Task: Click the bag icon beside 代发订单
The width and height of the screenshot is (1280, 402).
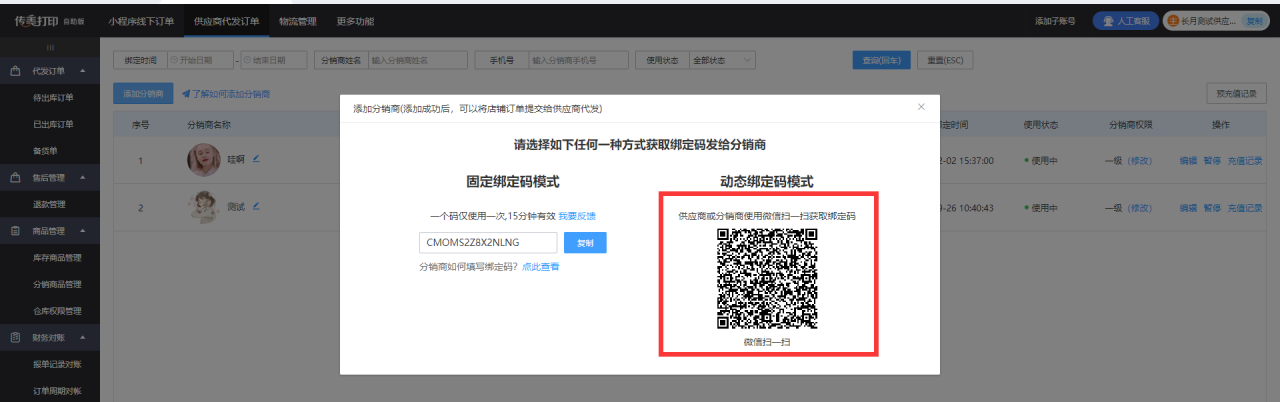Action: pos(16,71)
